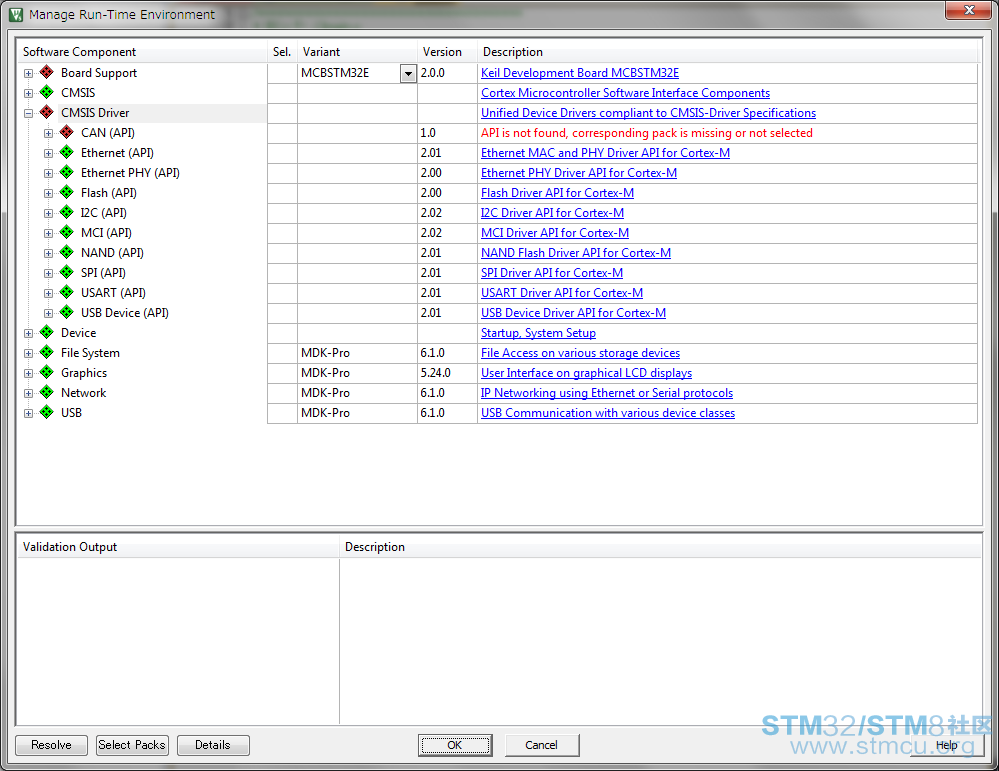Open the Details button
999x771 pixels.
(213, 745)
